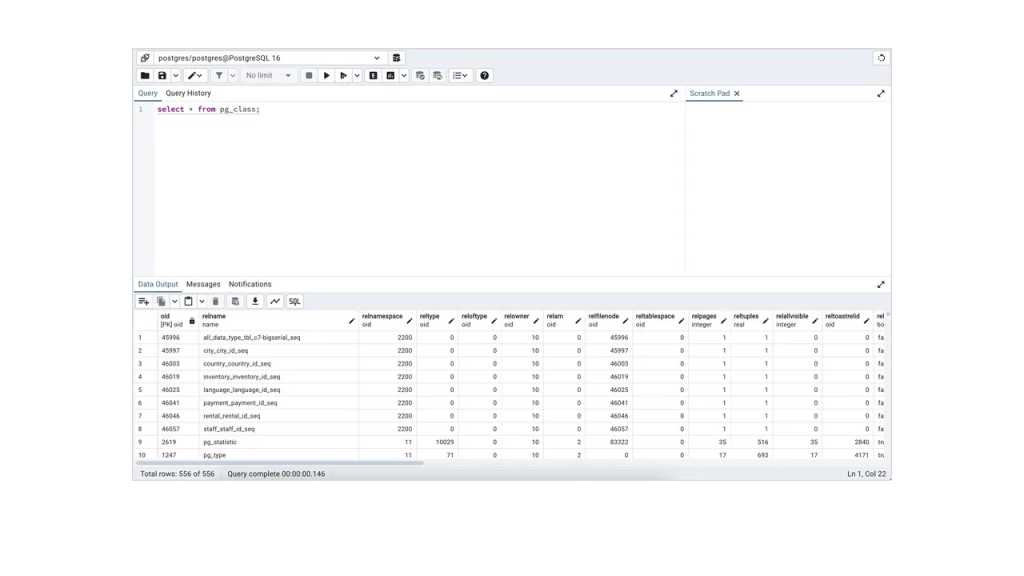Screen dimensions: 1024x576
Task: Close the Scratch Pad tab
Action: [x=737, y=94]
